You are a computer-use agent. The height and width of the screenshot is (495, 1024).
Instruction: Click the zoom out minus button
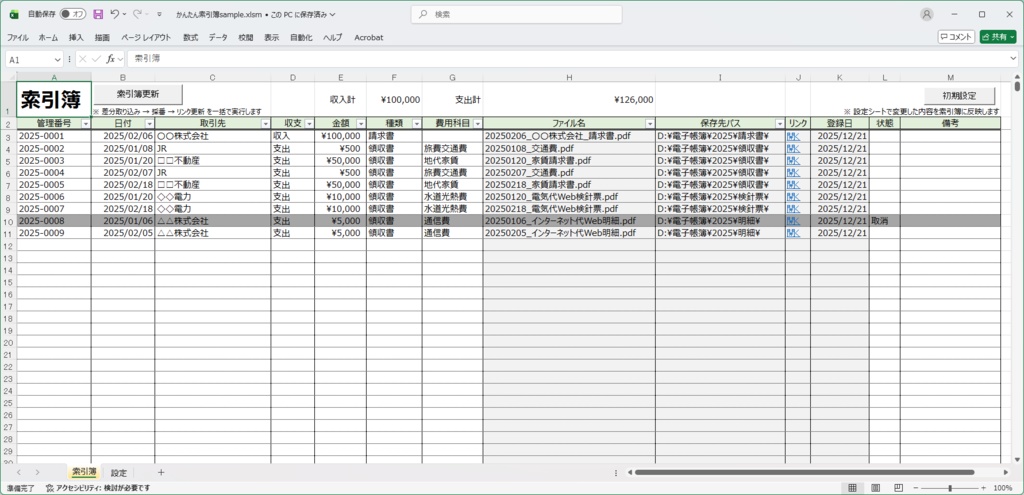(x=916, y=488)
